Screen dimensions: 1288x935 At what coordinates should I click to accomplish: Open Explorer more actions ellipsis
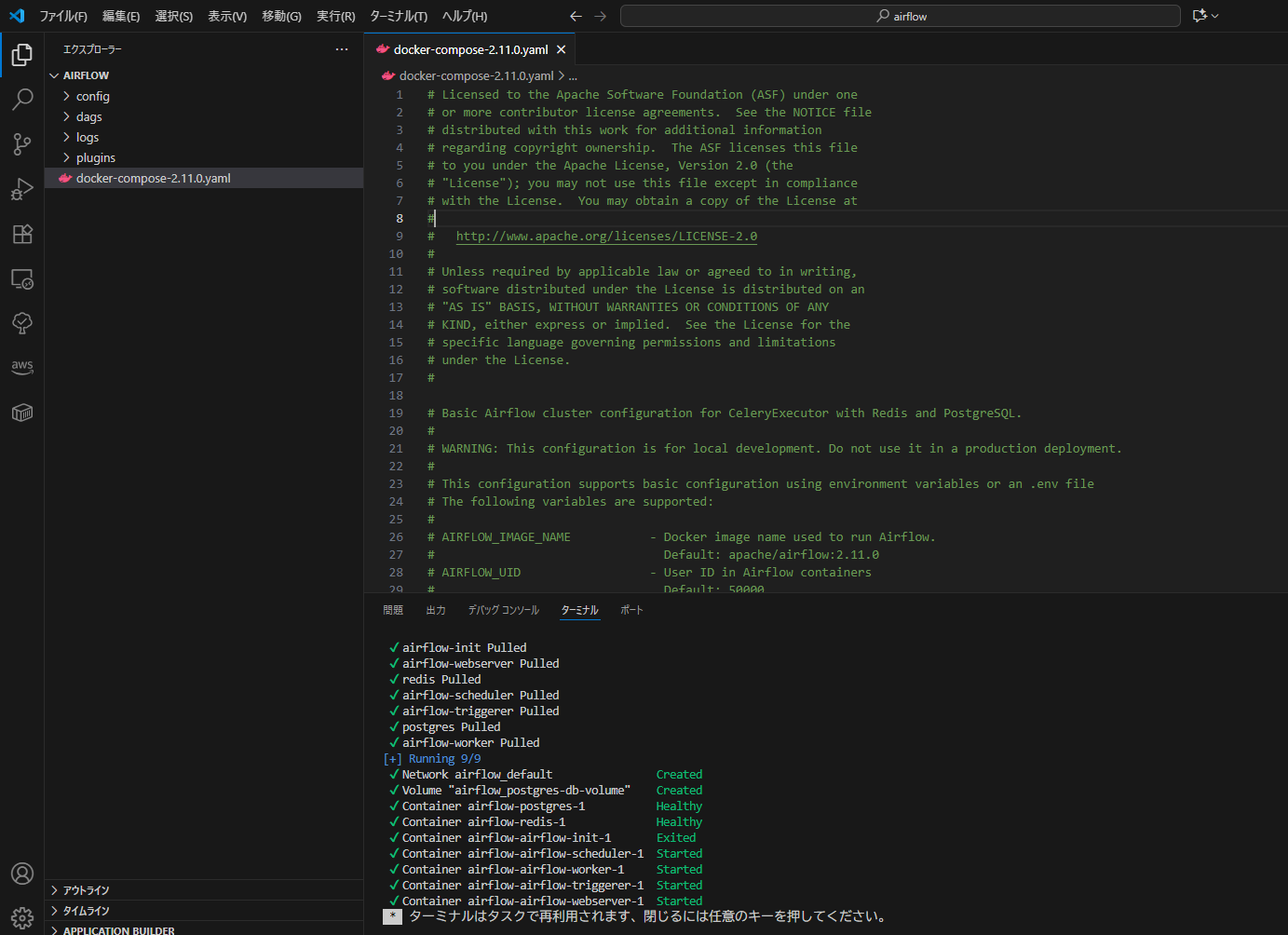click(x=342, y=49)
